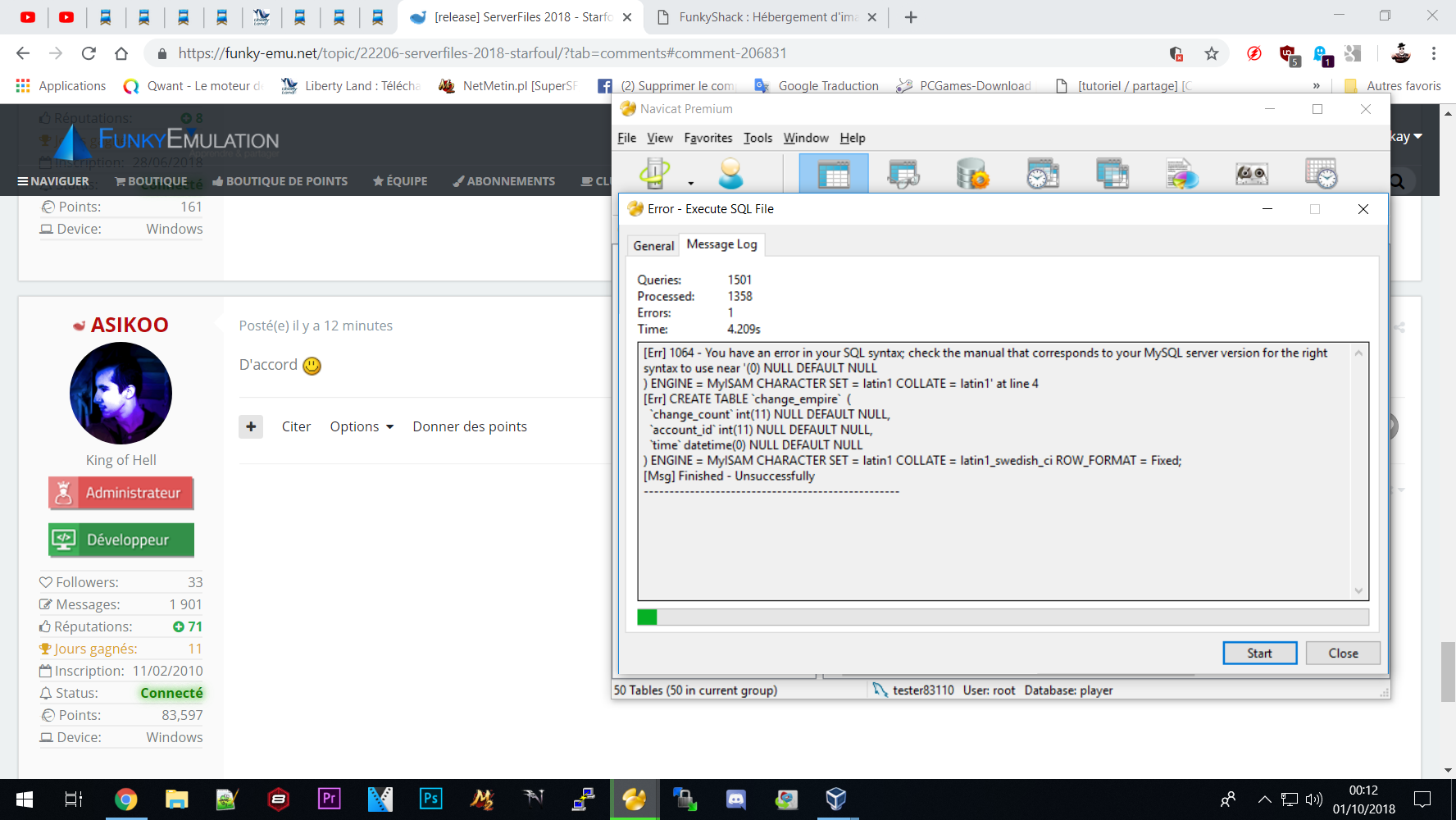
Task: Open Premiere Pro from the taskbar
Action: click(x=329, y=799)
